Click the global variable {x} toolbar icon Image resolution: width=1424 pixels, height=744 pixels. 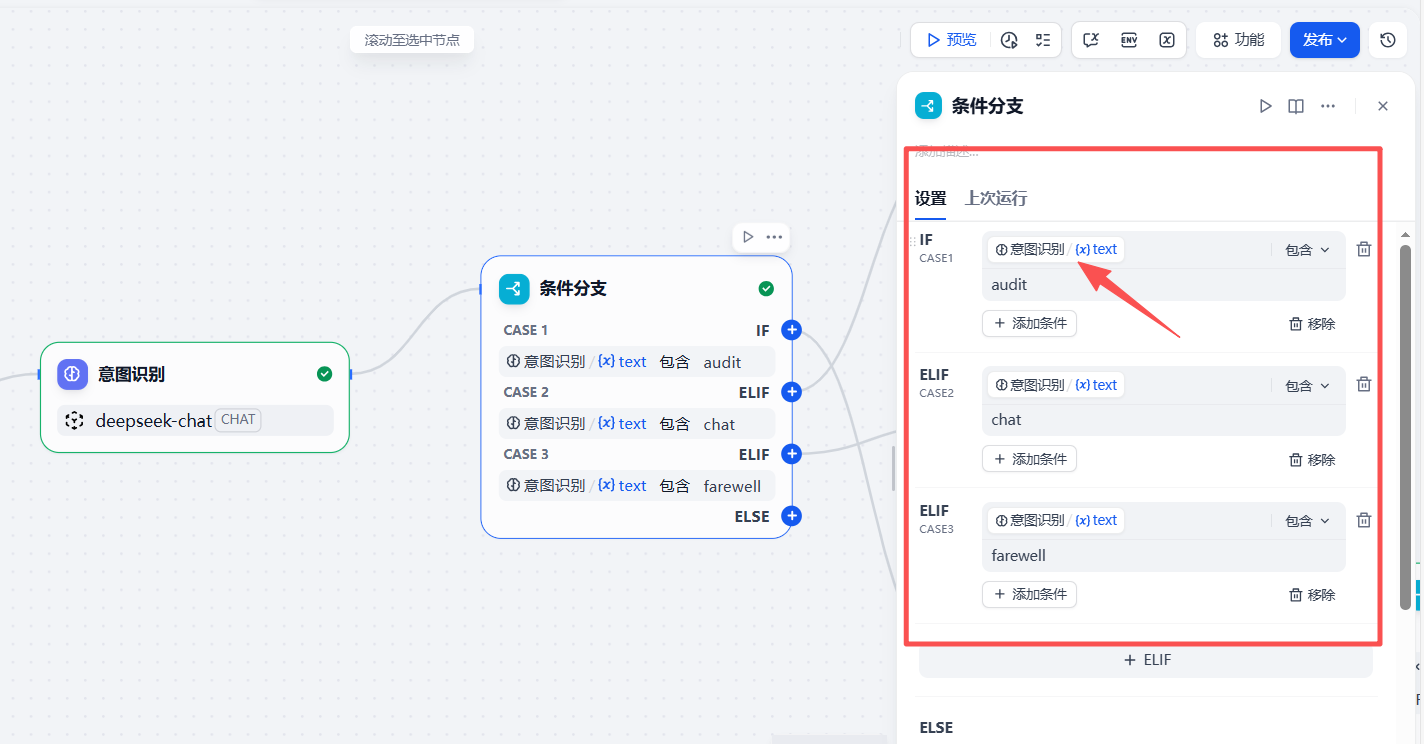[x=1167, y=40]
